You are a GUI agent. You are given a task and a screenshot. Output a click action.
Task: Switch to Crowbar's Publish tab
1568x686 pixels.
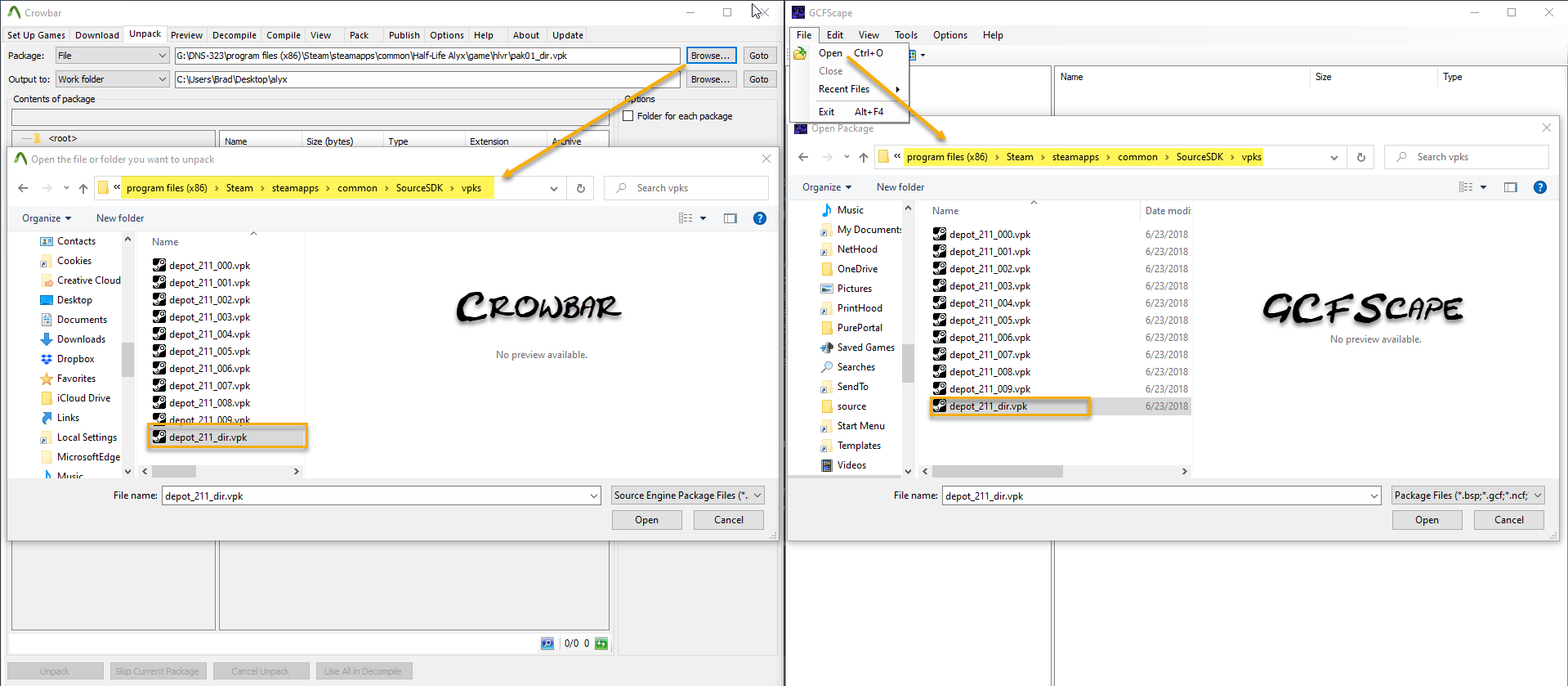(404, 35)
